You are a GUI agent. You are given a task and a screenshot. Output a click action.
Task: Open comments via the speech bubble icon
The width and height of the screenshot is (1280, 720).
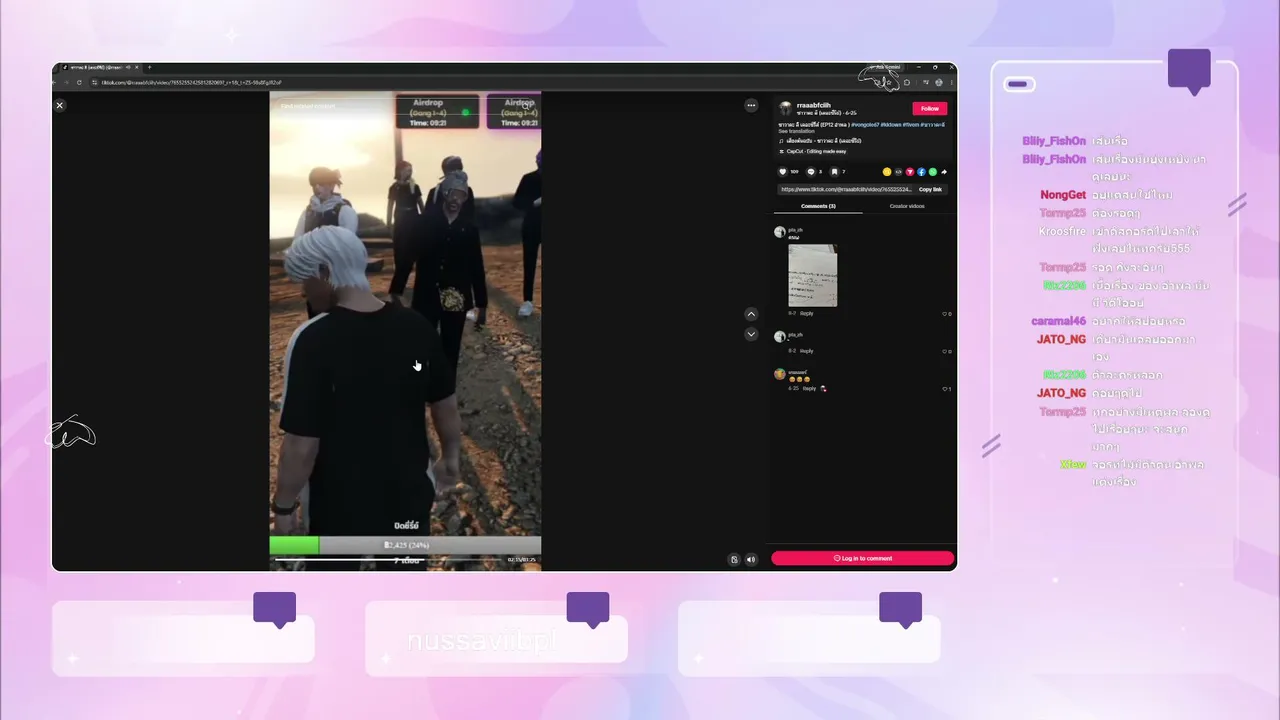coord(811,172)
